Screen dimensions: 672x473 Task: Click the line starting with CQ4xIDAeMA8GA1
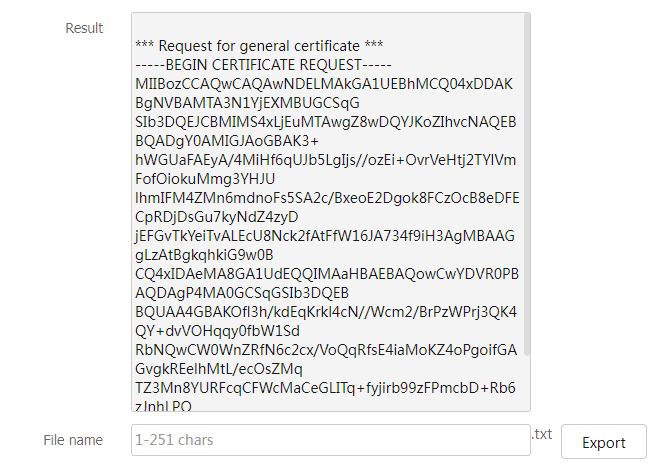tap(327, 274)
